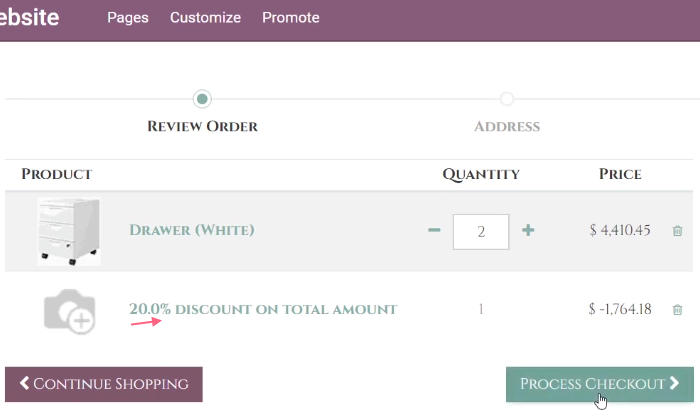Increase Drawer quantity with plus icon

pos(528,231)
